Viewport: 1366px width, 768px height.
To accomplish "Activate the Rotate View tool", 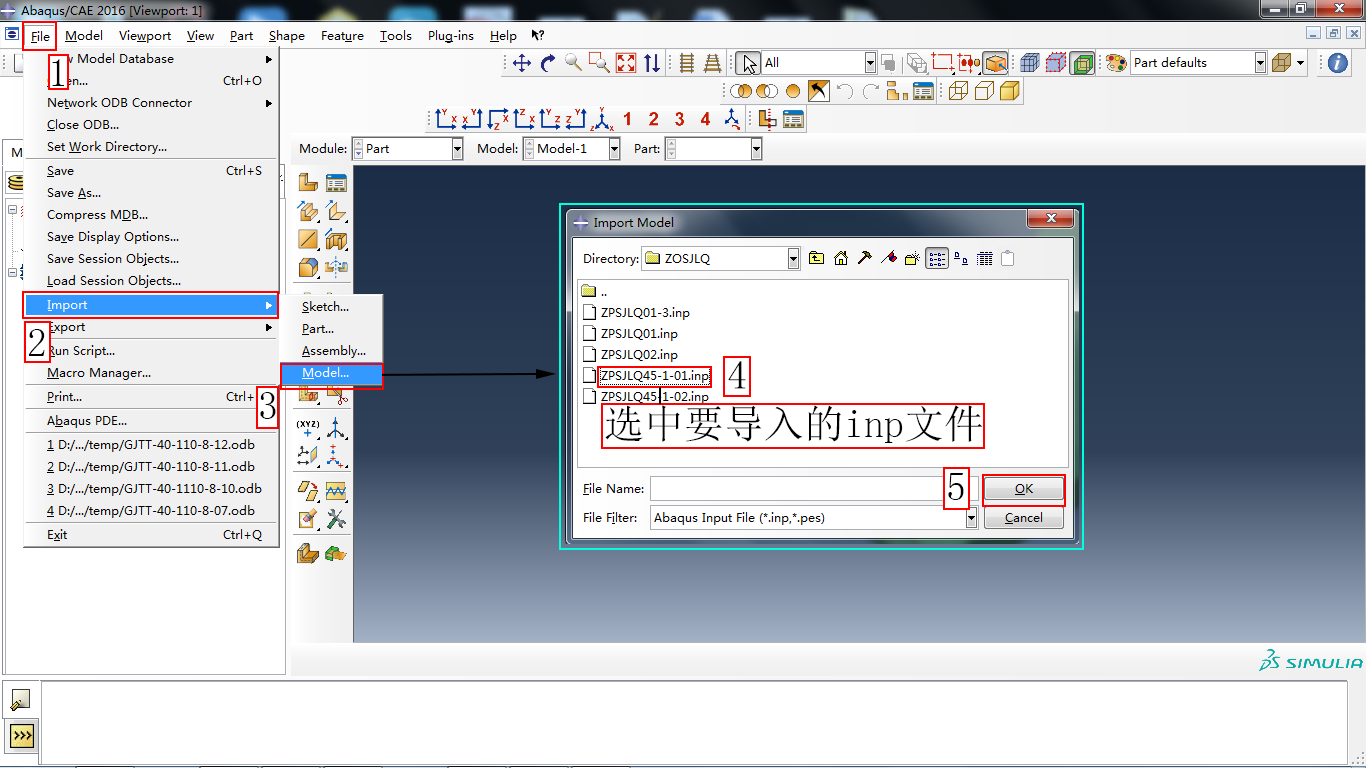I will pos(547,63).
